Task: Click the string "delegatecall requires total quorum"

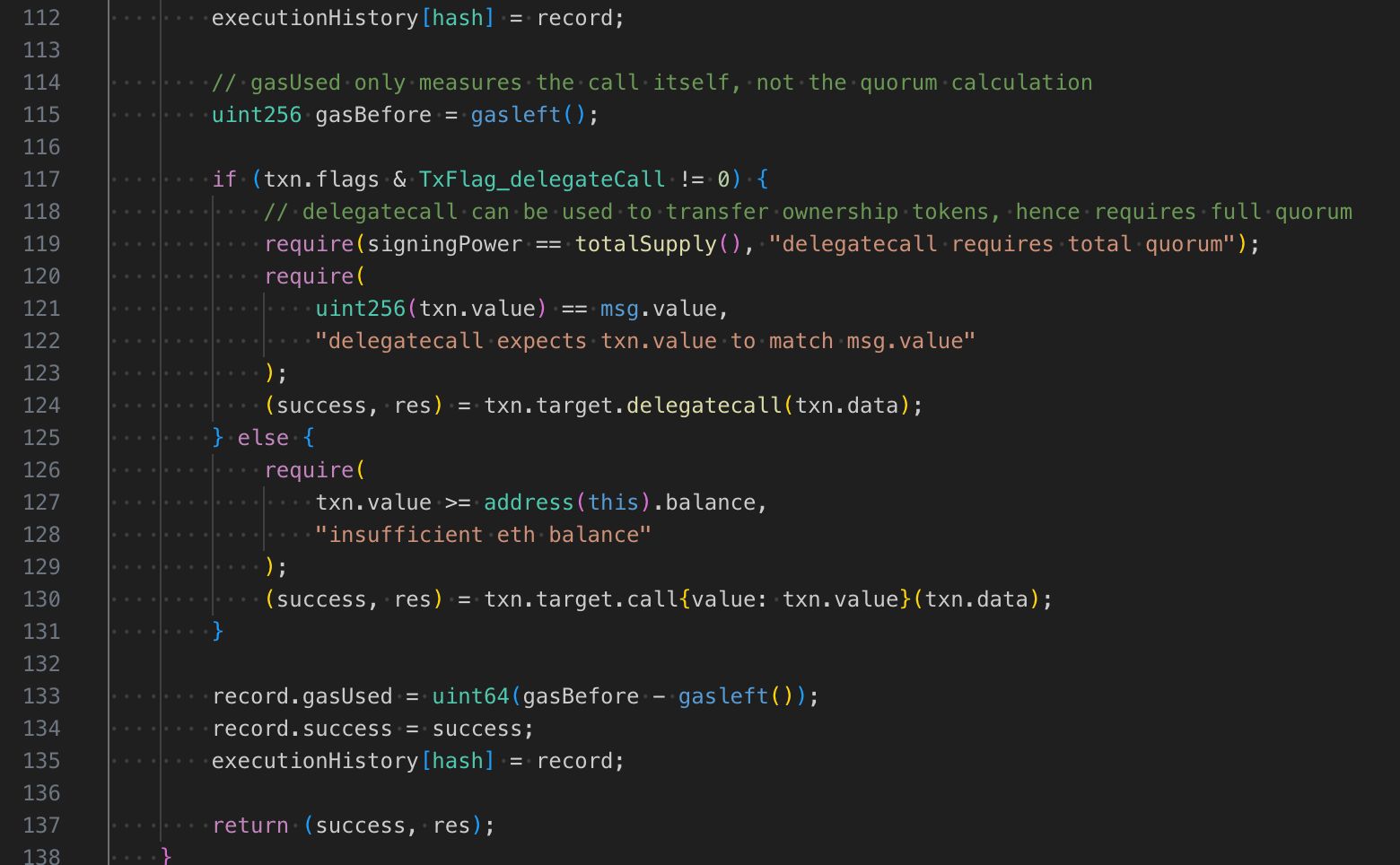Action: click(x=1002, y=244)
